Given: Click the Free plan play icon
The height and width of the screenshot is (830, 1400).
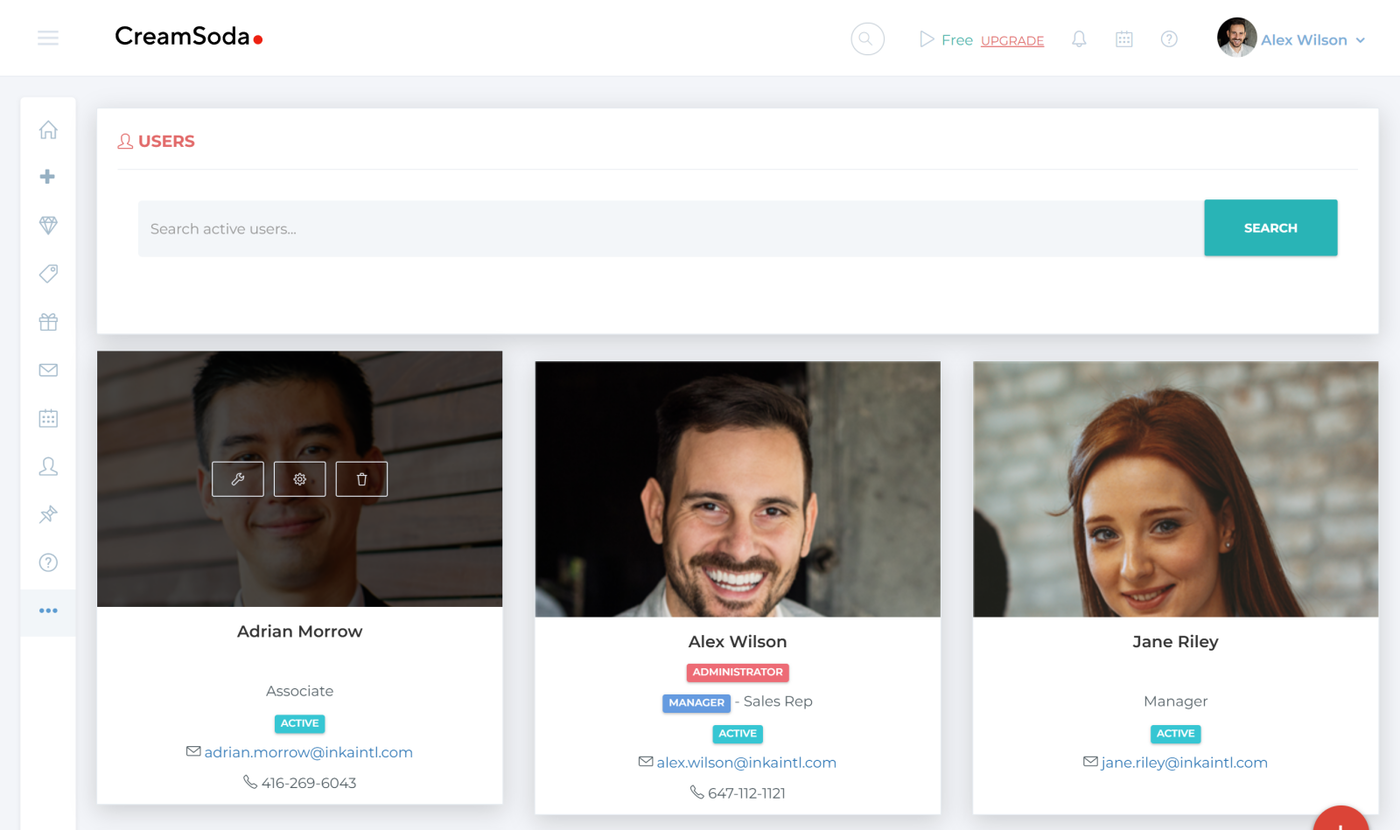Looking at the screenshot, I should point(926,40).
